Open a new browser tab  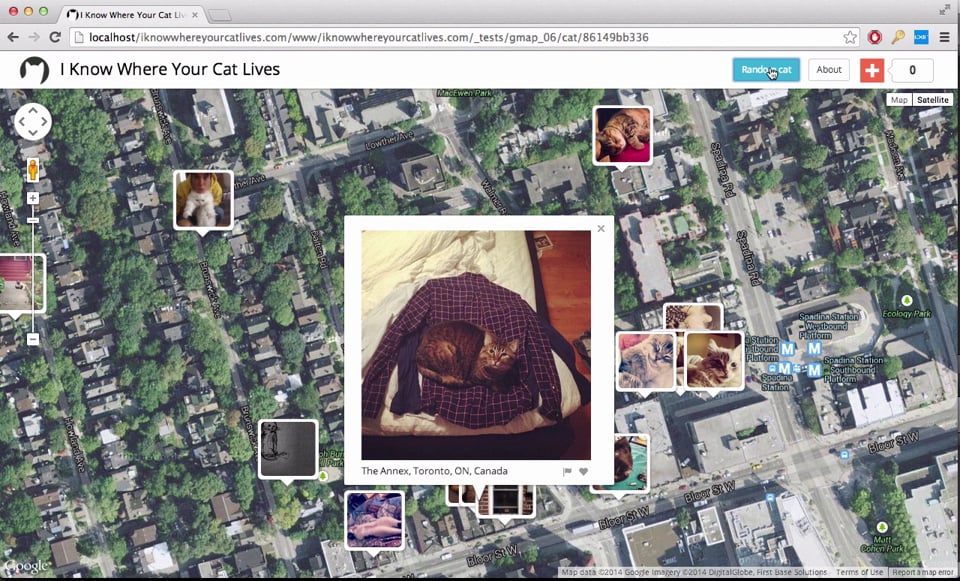point(220,15)
